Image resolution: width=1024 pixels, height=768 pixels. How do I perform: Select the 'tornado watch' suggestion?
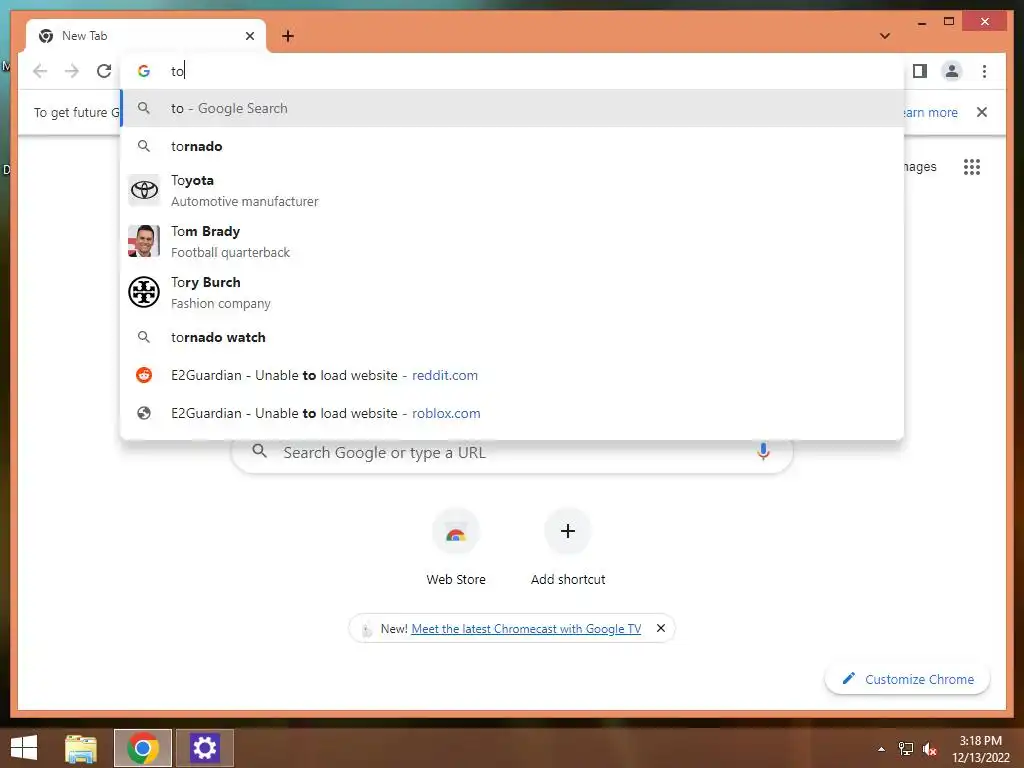[x=512, y=337]
